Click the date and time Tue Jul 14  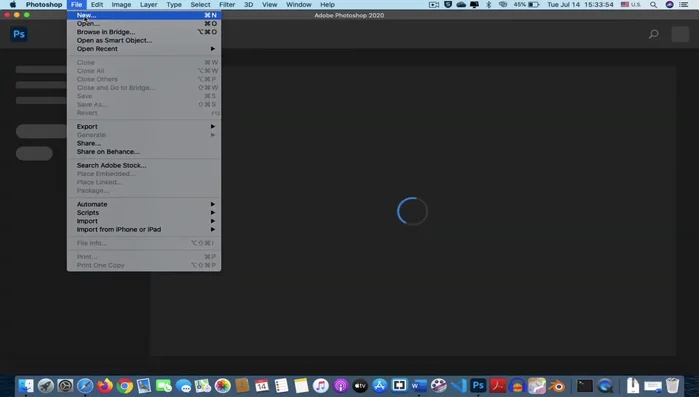(580, 4)
